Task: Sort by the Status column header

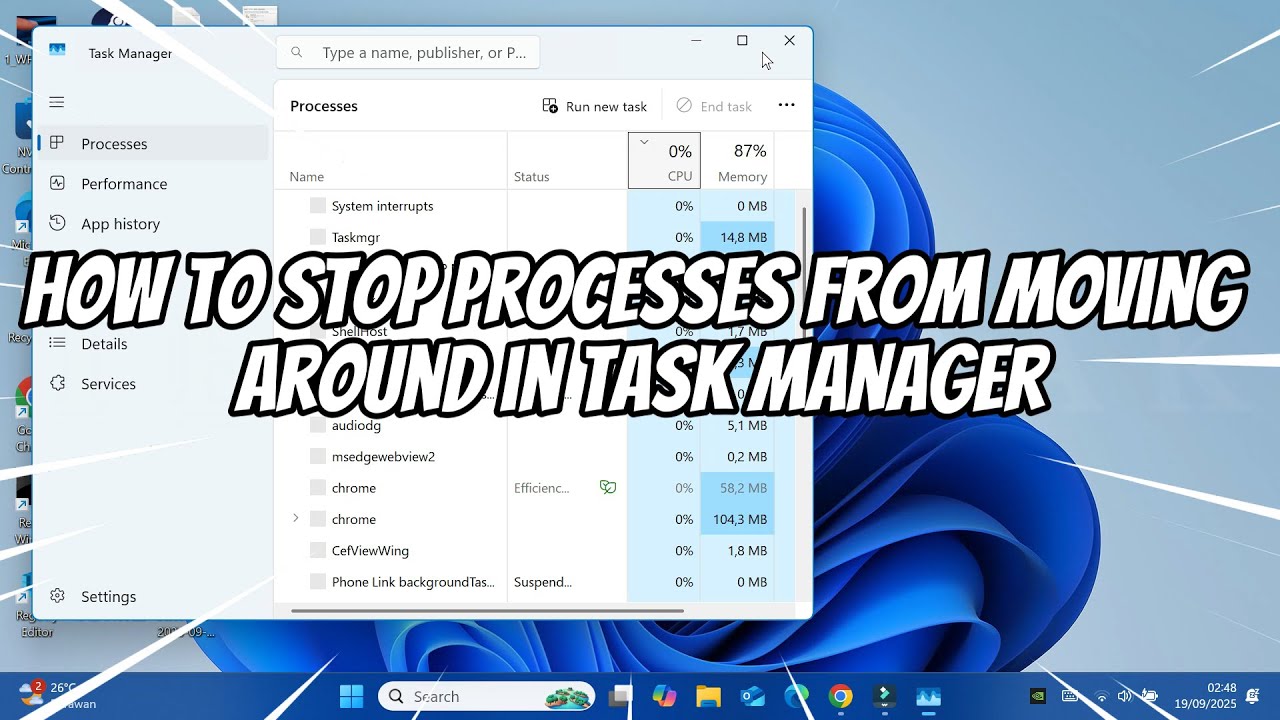Action: (x=567, y=160)
